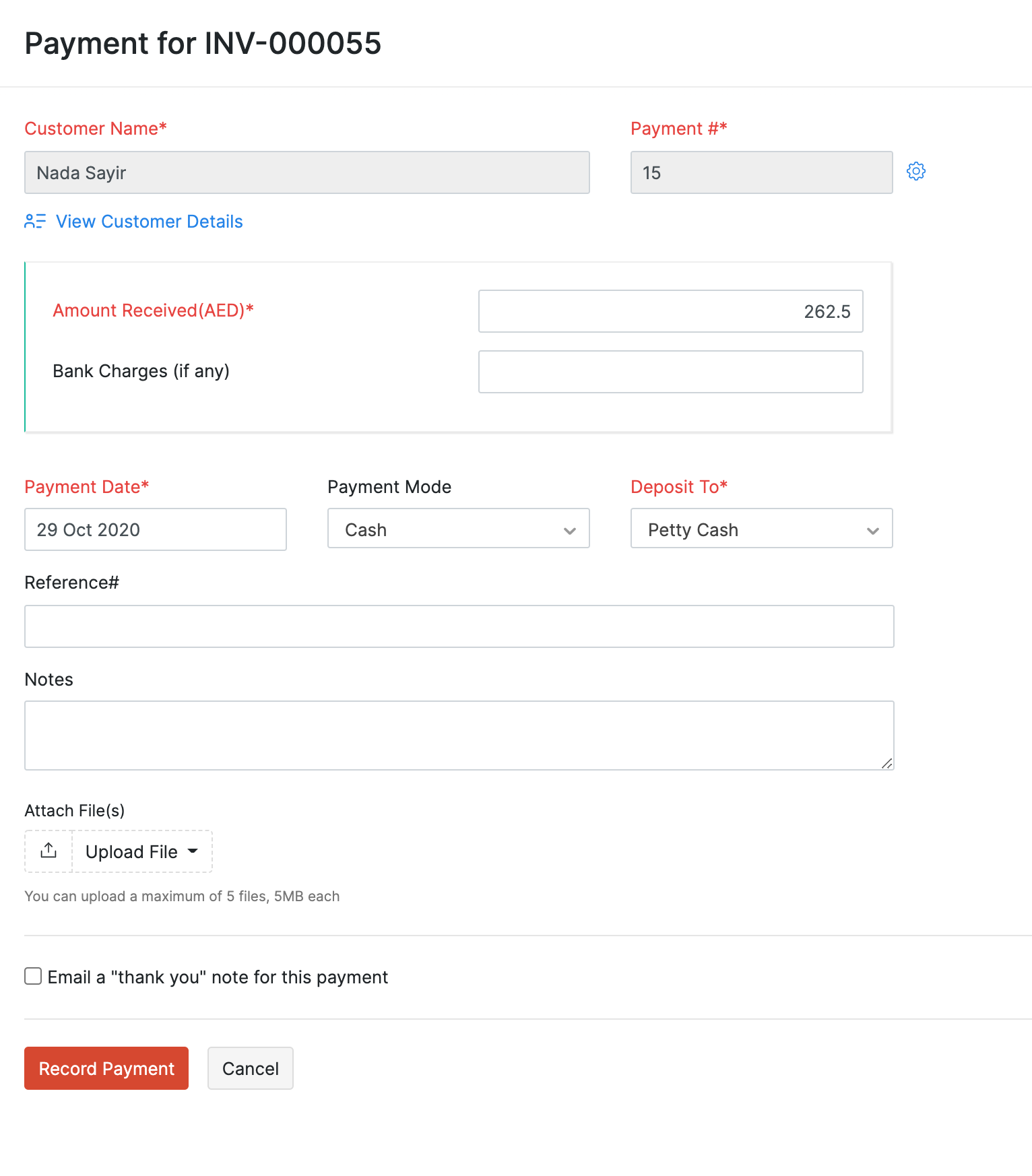Click the Upload File button label
The width and height of the screenshot is (1032, 1176).
131,852
